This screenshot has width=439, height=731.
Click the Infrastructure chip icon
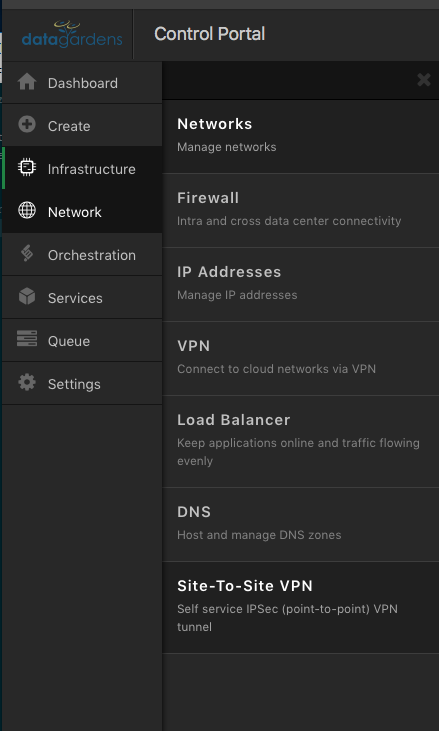coord(27,167)
